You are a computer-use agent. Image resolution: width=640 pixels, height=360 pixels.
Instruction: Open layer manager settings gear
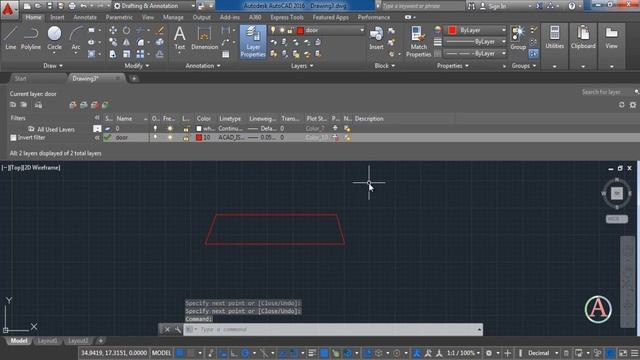pyautogui.click(x=633, y=105)
